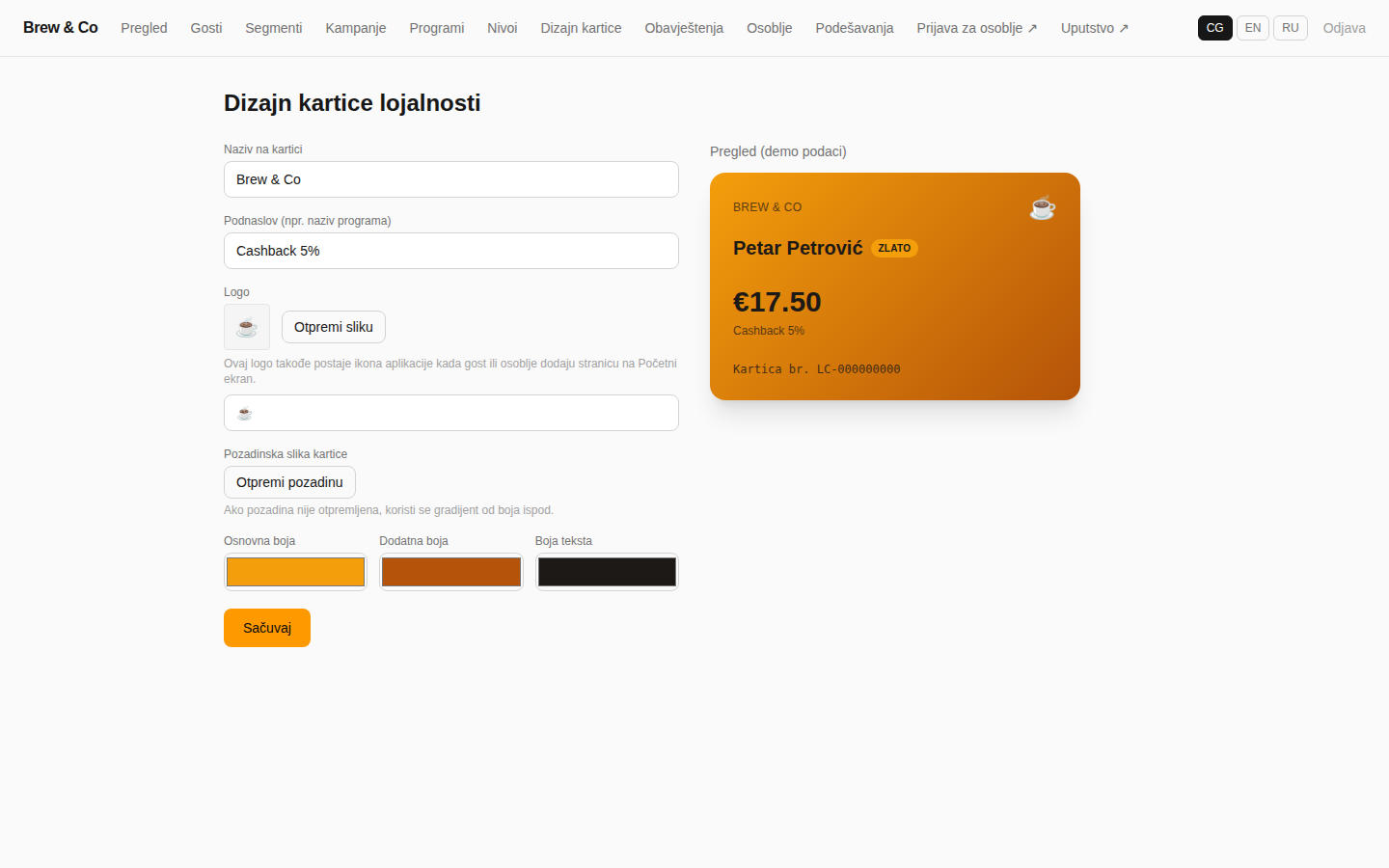Click the €17.50 balance on card
The width and height of the screenshot is (1389, 868).
pyautogui.click(x=777, y=302)
